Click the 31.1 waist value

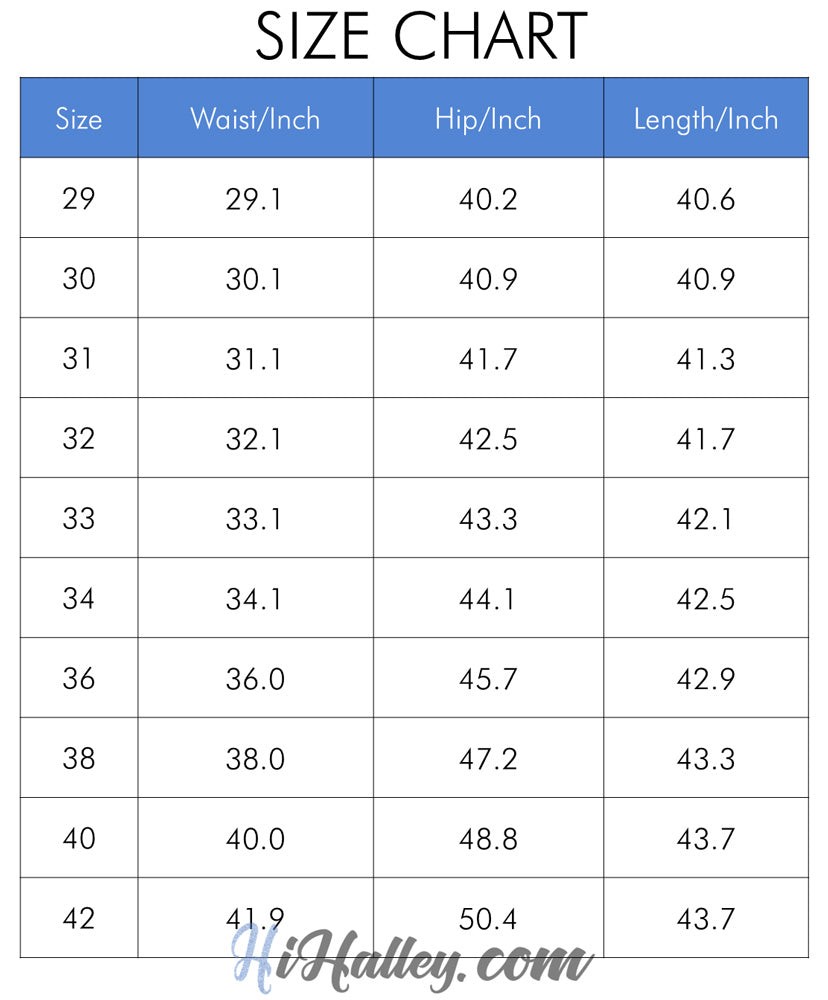point(253,359)
